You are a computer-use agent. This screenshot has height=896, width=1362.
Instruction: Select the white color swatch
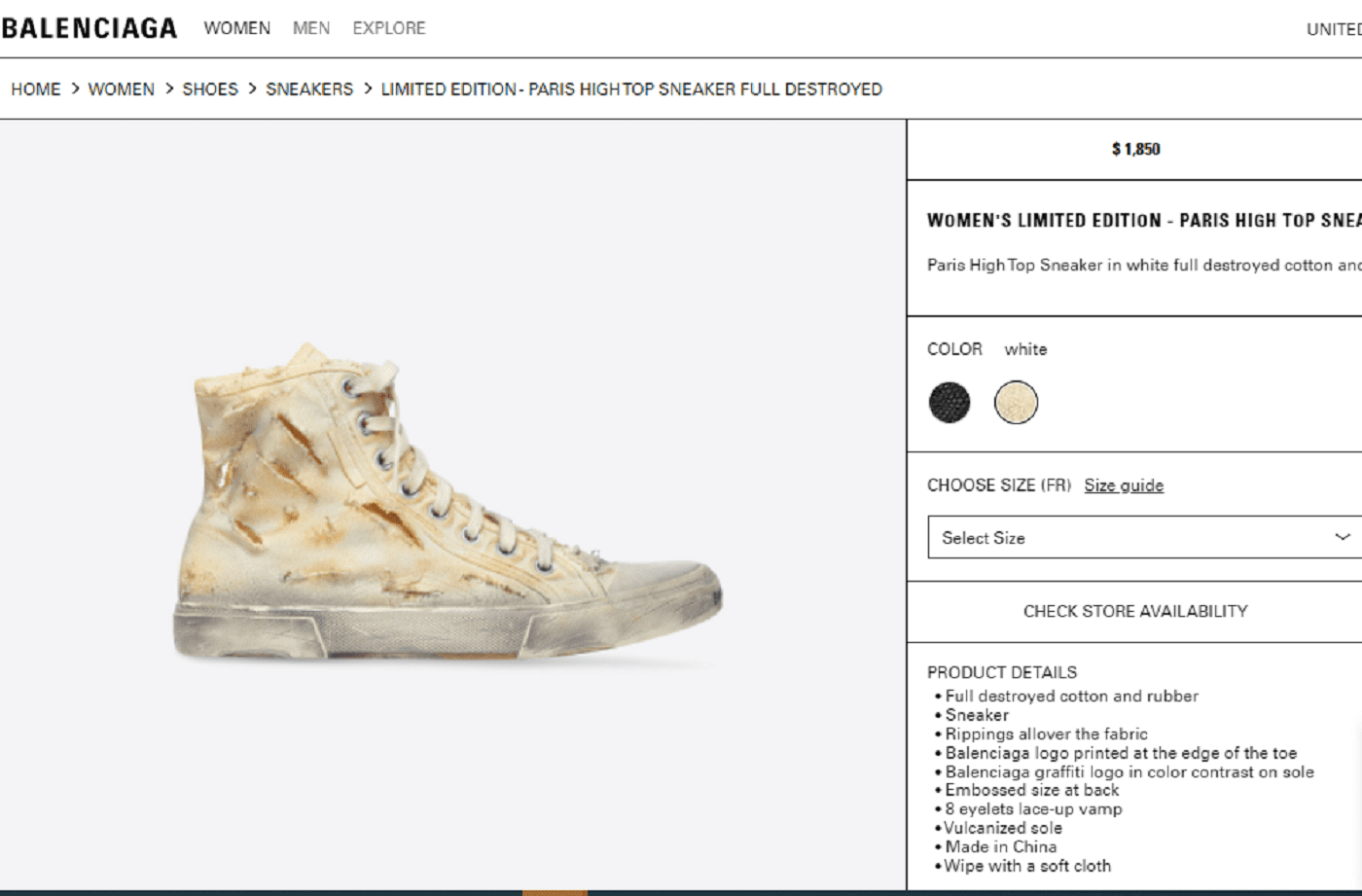click(1016, 402)
